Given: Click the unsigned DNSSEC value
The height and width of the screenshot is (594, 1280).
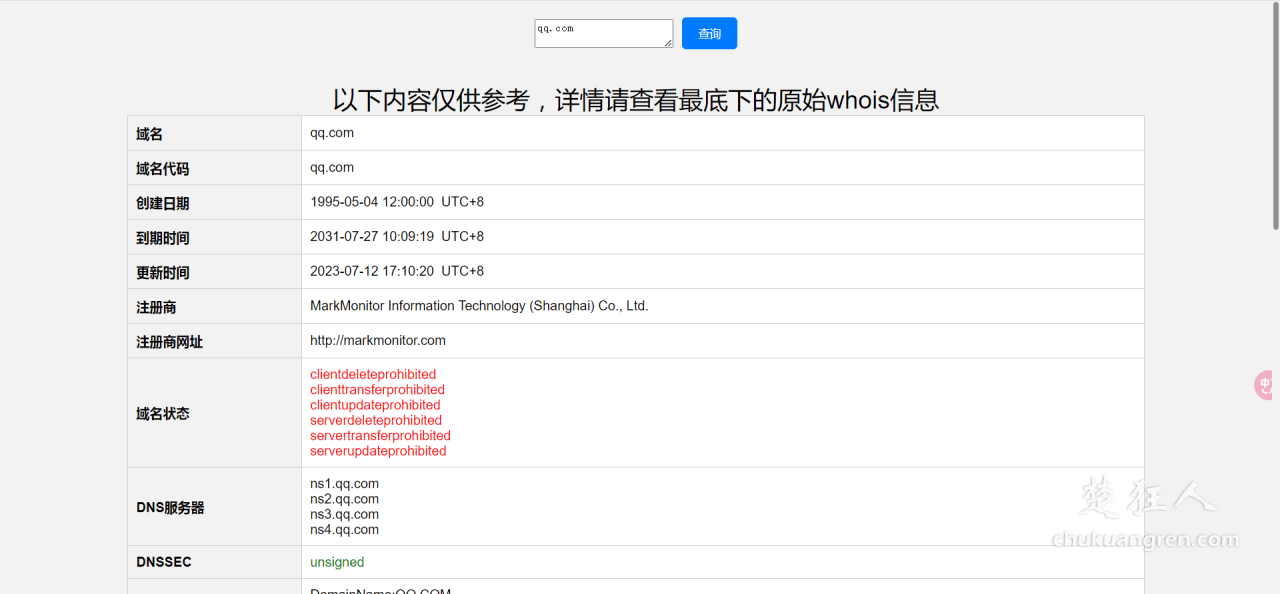Looking at the screenshot, I should tap(336, 562).
